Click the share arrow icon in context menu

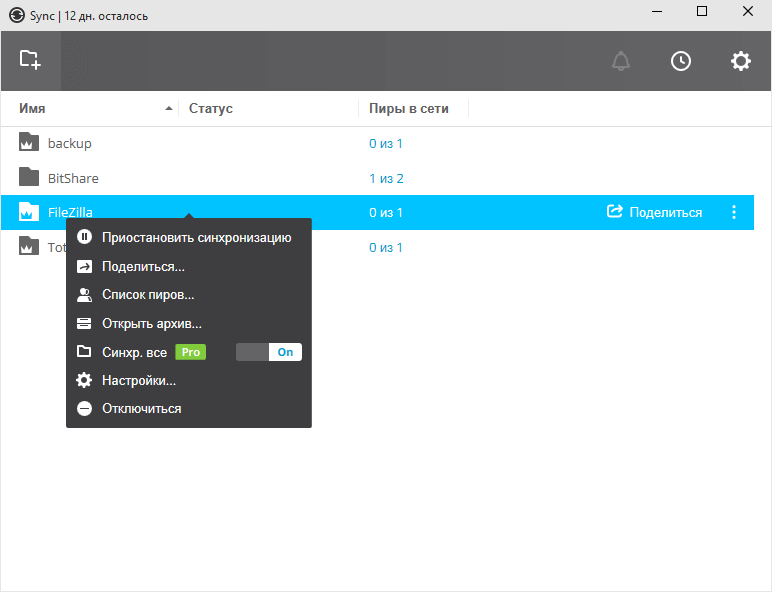pyautogui.click(x=84, y=266)
